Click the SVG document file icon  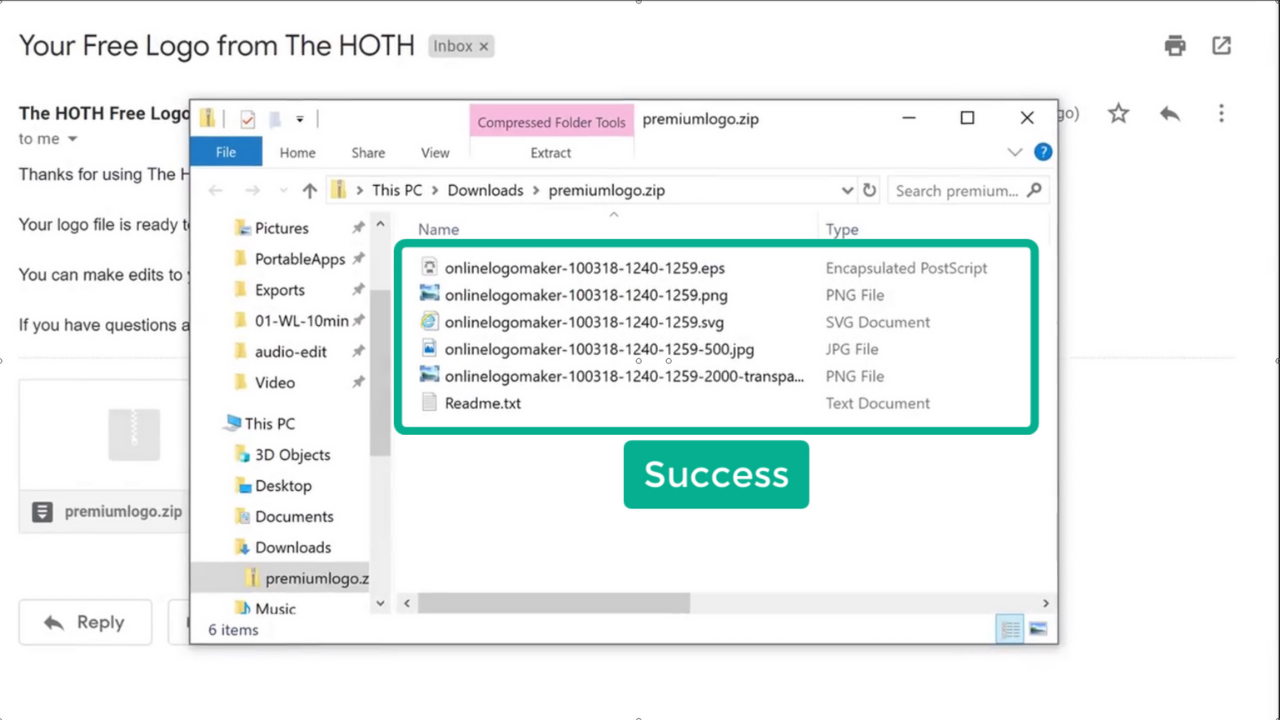coord(429,322)
